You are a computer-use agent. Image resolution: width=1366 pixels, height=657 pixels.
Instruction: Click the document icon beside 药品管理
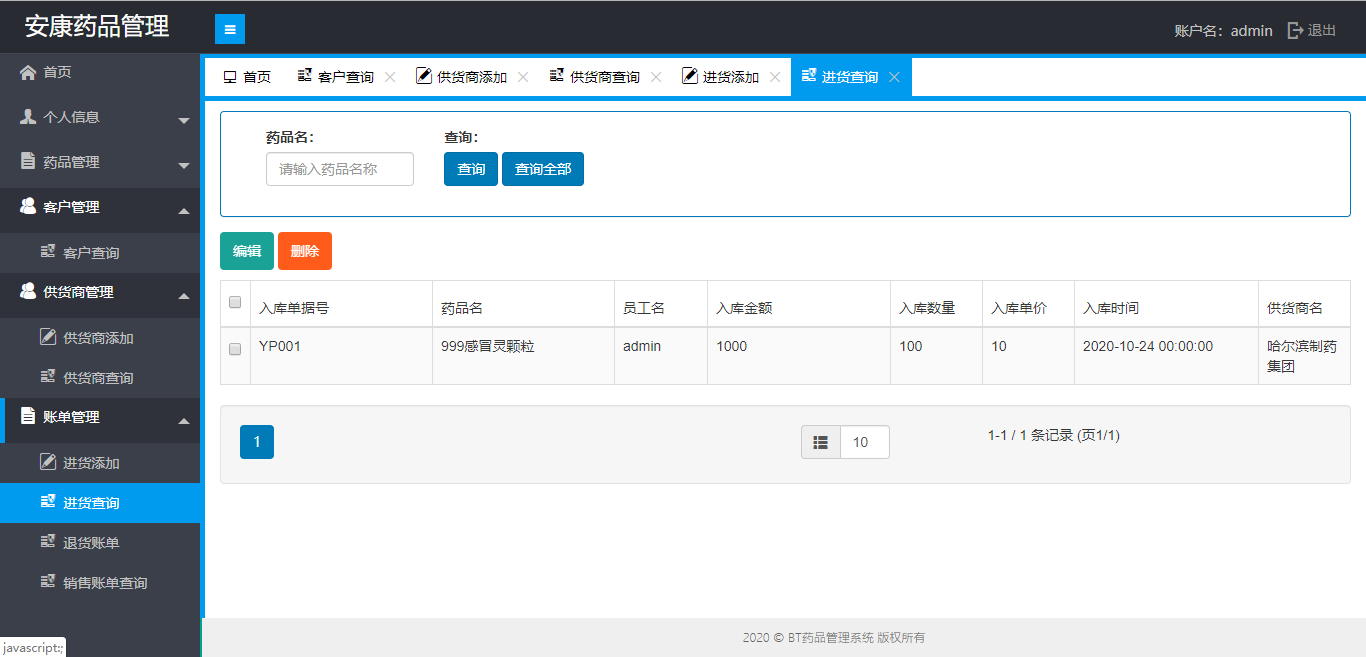(28, 162)
